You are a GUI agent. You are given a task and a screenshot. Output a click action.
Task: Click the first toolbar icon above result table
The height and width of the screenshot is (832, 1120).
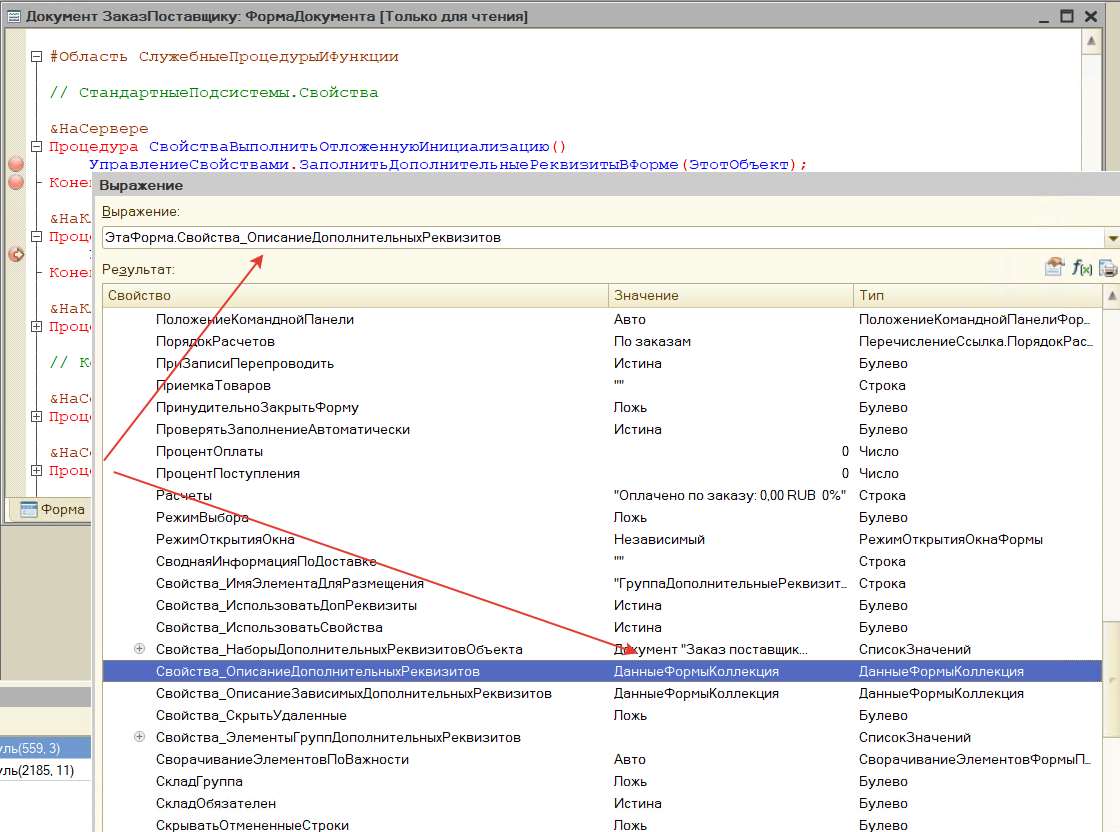coord(1054,267)
